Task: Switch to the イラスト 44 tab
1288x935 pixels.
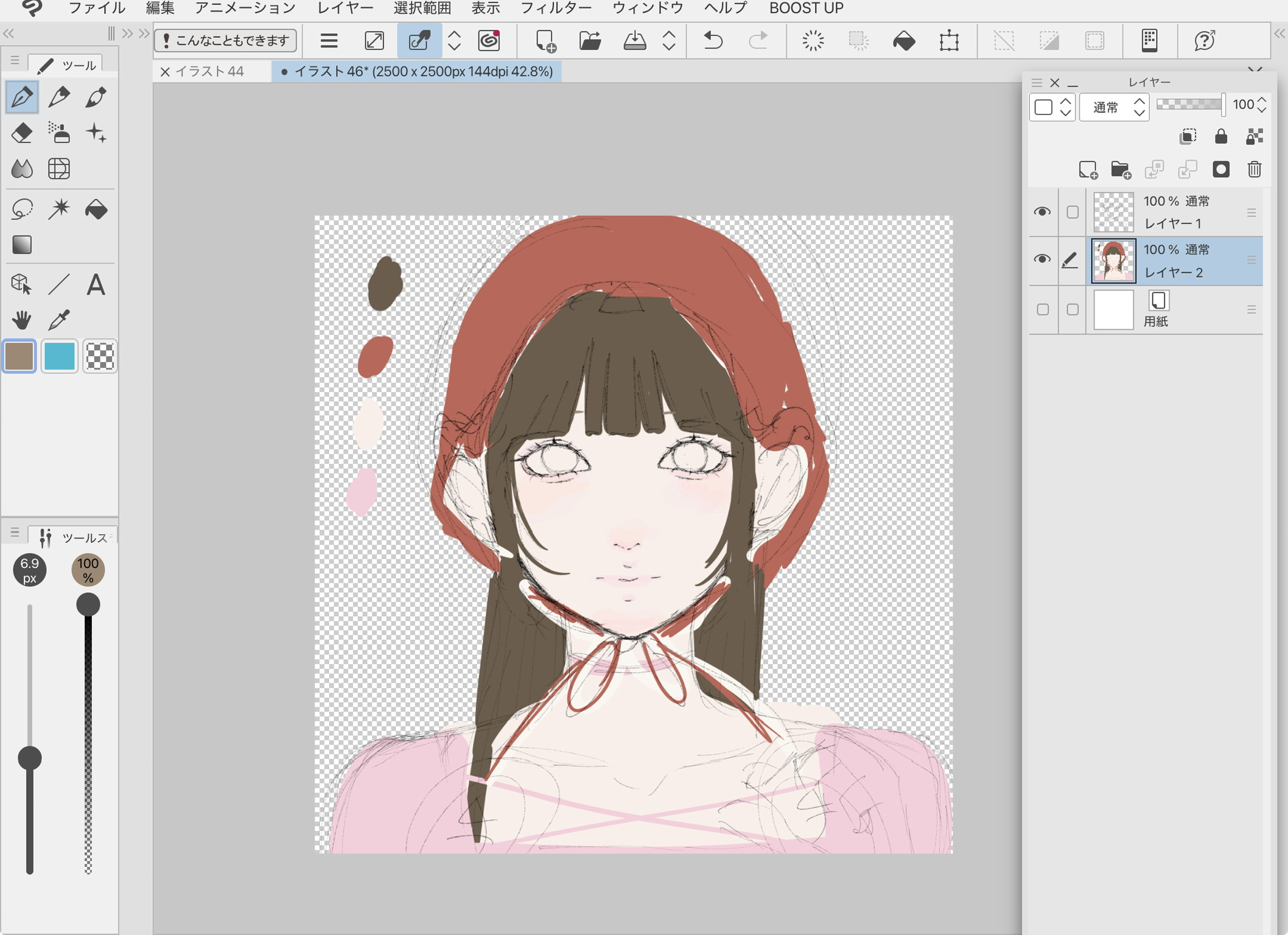Action: pos(209,72)
